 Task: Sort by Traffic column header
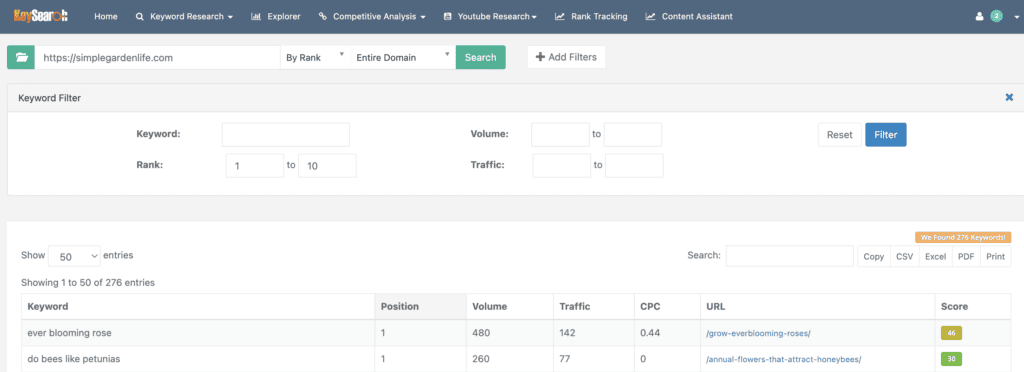coord(594,307)
